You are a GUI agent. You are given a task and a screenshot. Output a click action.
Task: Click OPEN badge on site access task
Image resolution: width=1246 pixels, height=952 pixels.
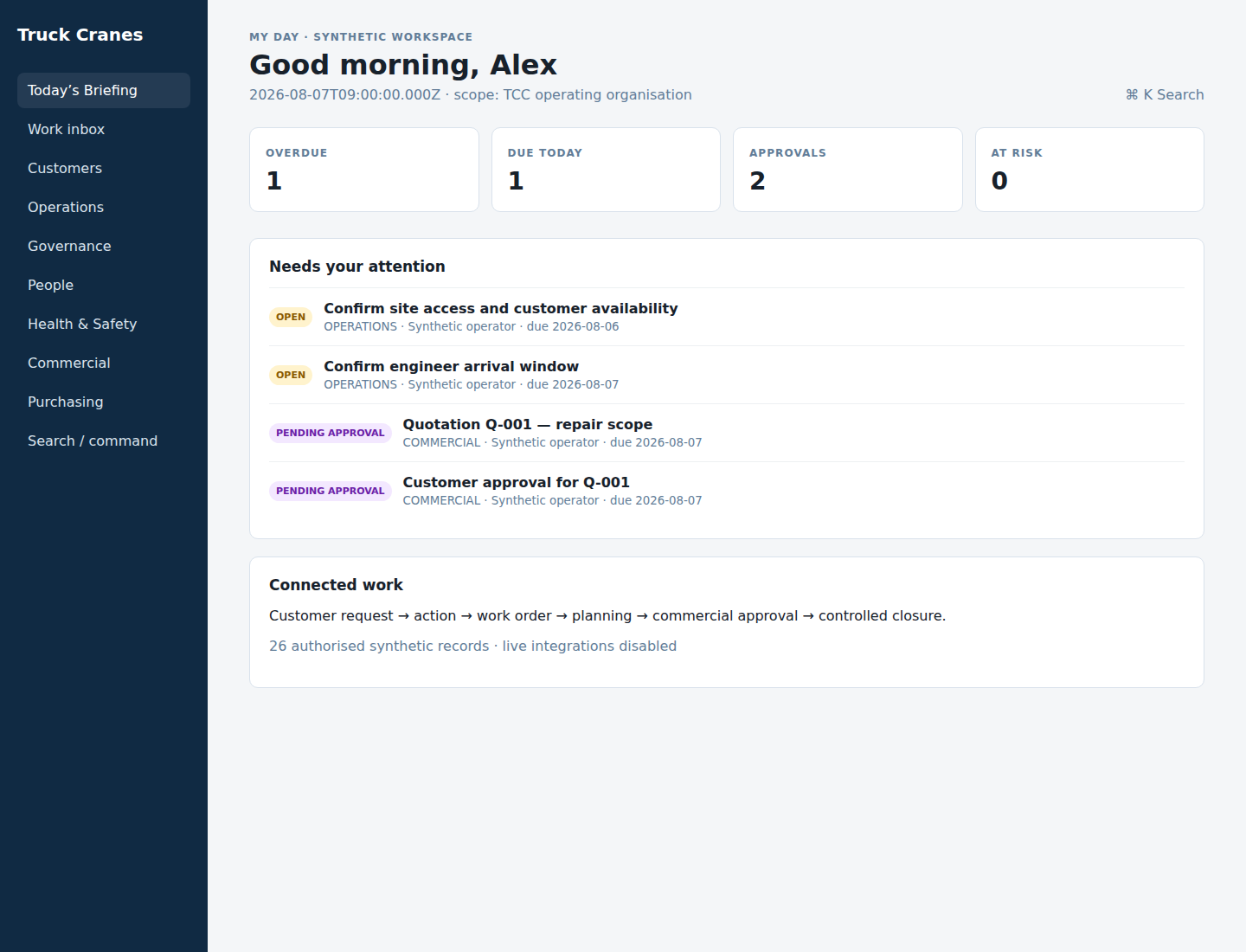point(291,317)
